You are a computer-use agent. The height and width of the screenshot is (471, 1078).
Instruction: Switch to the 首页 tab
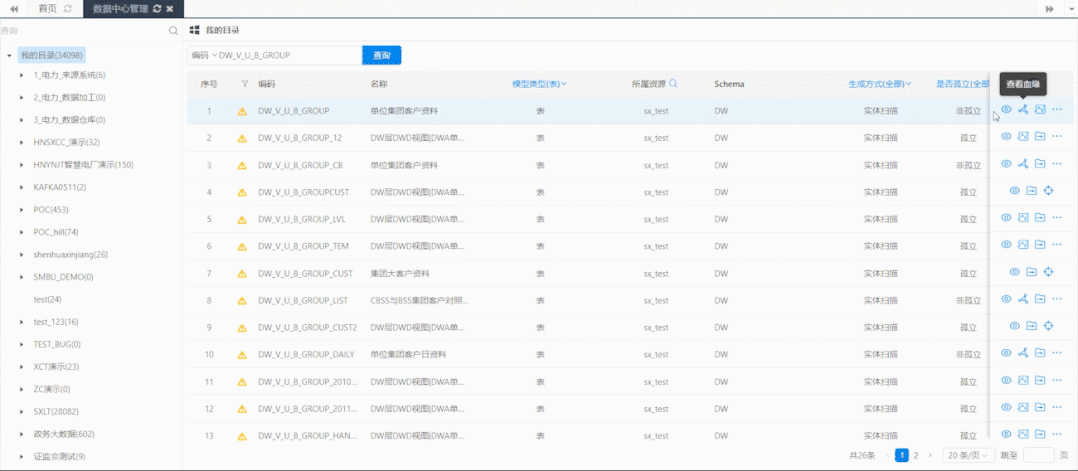(x=47, y=8)
